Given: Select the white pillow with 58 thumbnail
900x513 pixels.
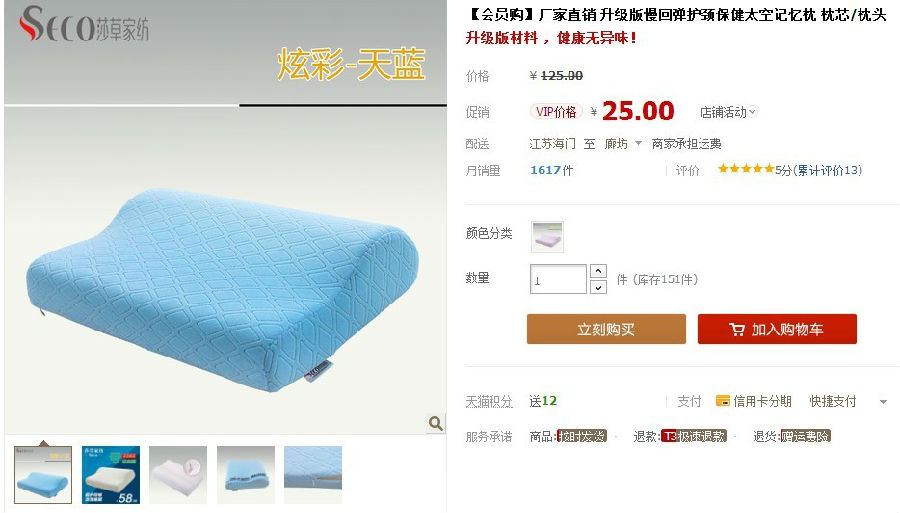Looking at the screenshot, I should tap(111, 475).
